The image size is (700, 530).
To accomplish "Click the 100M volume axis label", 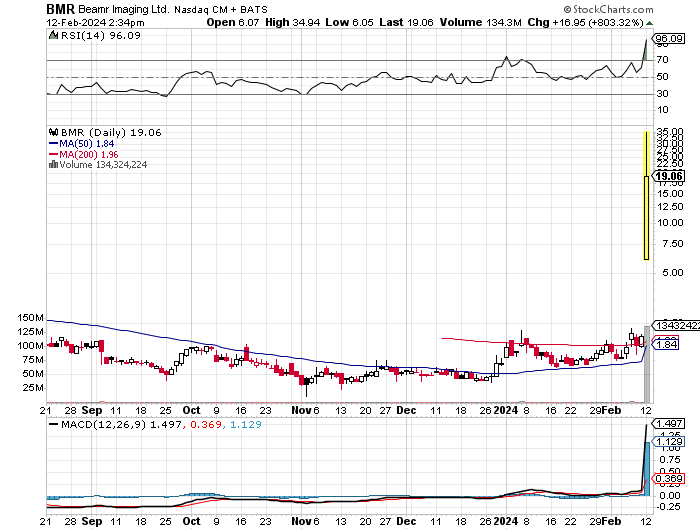I will coord(30,346).
